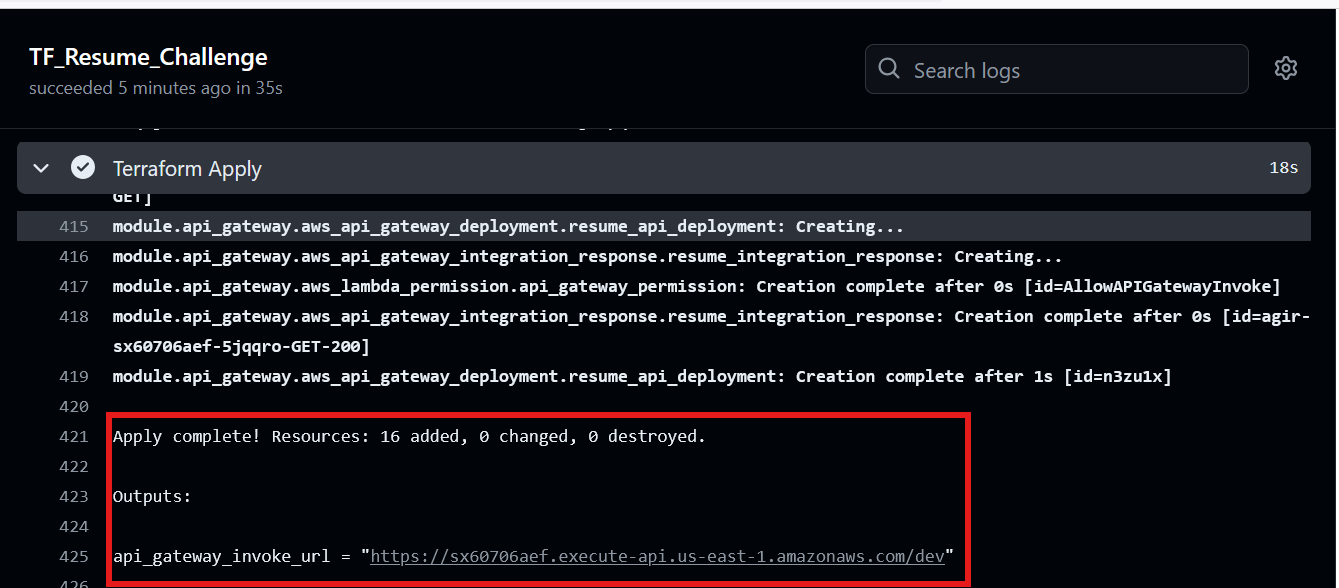Screen dimensions: 1339x588
Task: Click the "Apply complete! Resources" log line
Action: (x=409, y=437)
